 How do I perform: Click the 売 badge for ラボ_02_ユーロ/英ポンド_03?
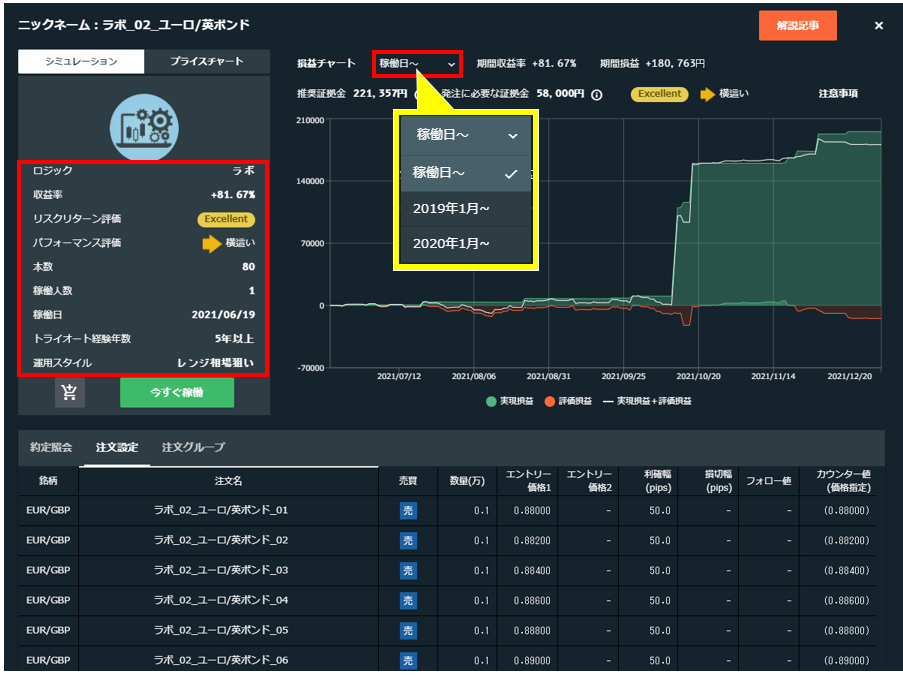tap(408, 570)
